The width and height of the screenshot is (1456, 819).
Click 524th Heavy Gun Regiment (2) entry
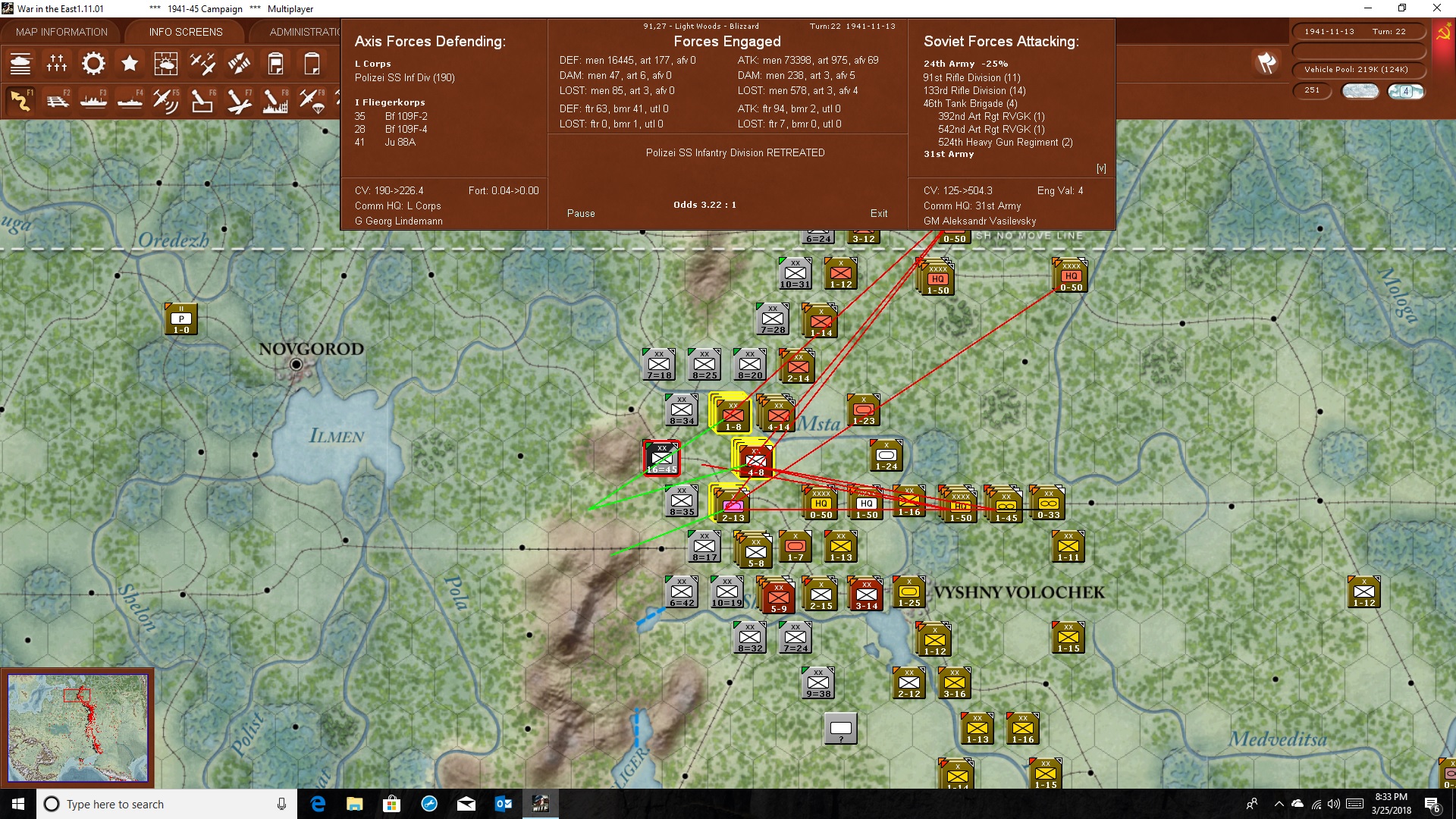point(1006,142)
